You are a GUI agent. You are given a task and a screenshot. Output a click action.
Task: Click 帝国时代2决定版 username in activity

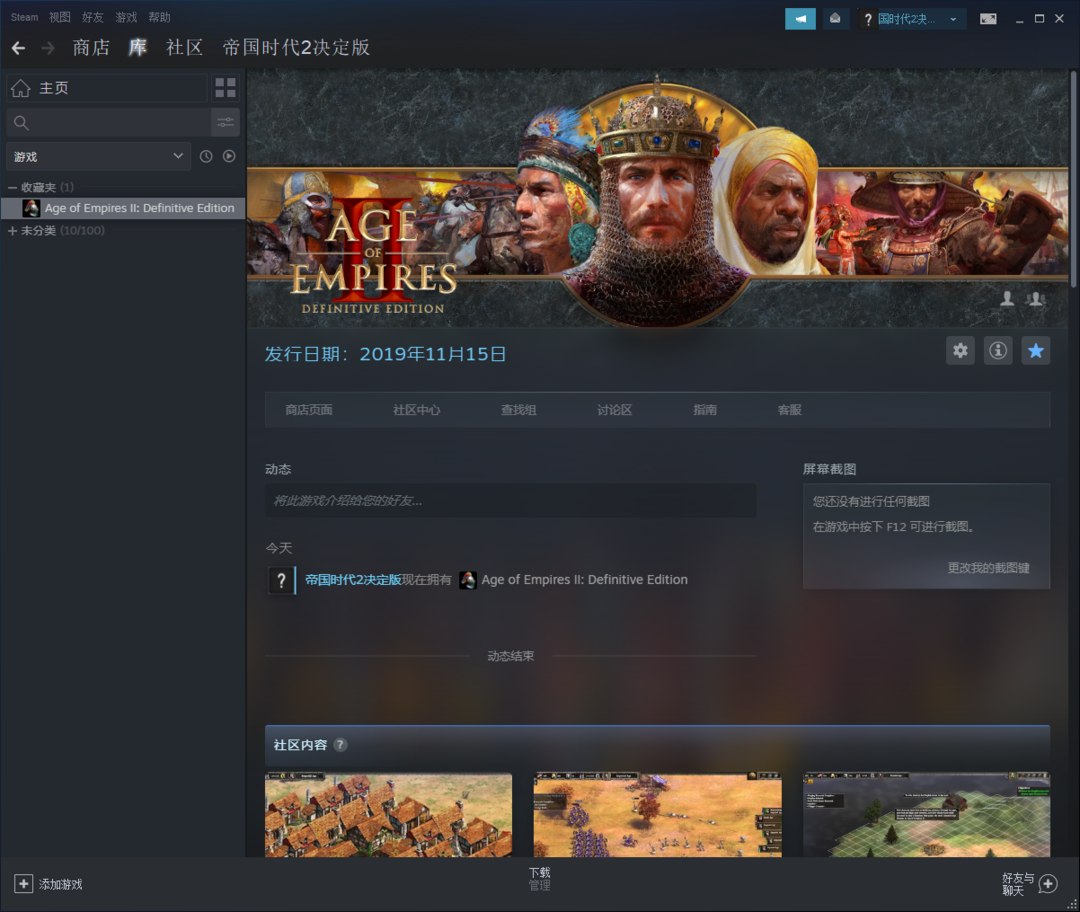[353, 580]
